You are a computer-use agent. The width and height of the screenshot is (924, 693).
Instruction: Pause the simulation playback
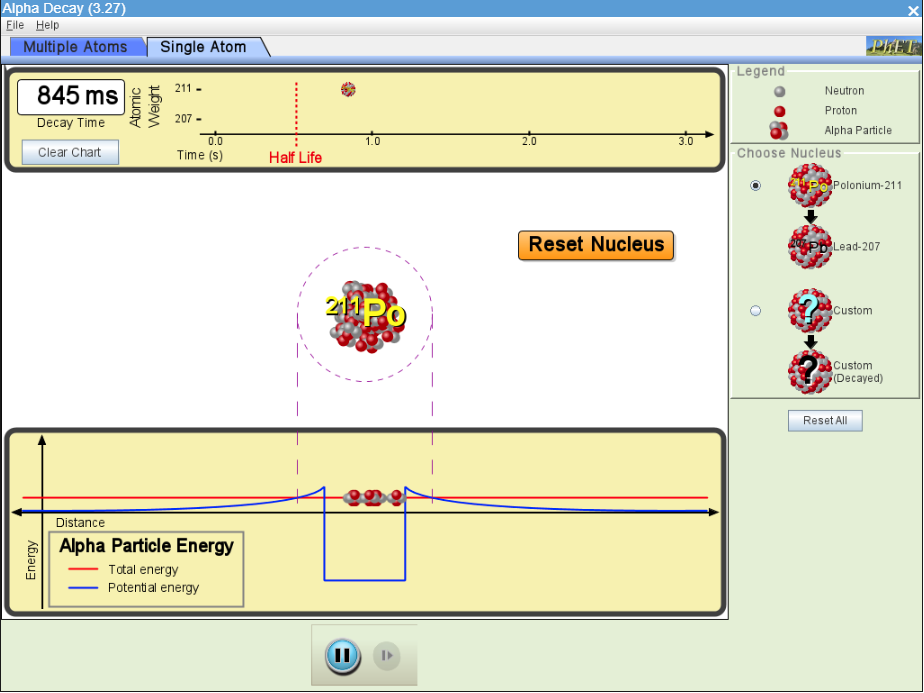click(x=342, y=656)
